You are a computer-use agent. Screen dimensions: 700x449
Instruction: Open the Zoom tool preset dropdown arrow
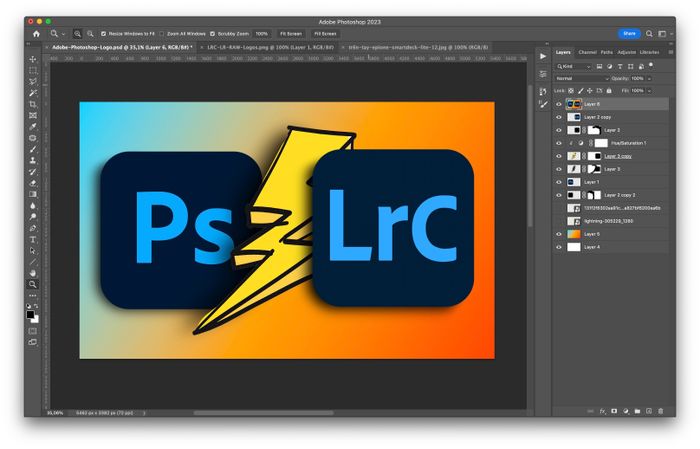point(63,34)
